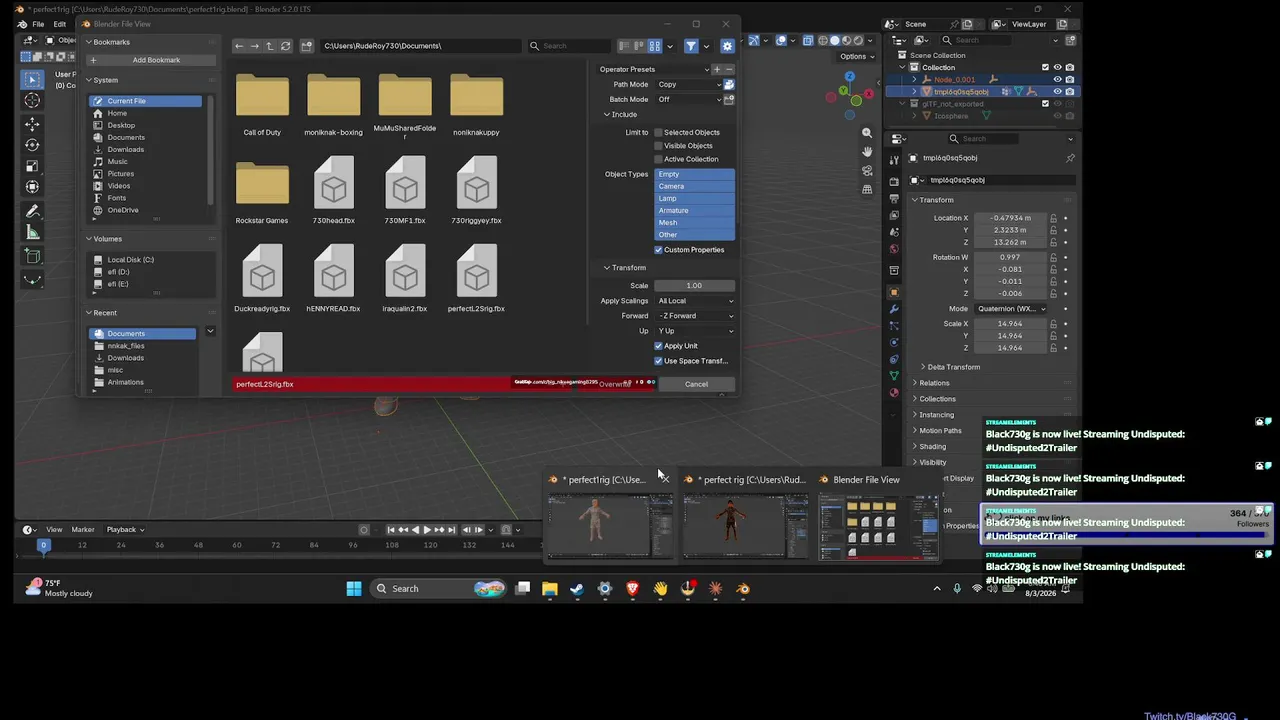This screenshot has height=720, width=1280.
Task: Open the Batch Mode dropdown
Action: pyautogui.click(x=688, y=100)
